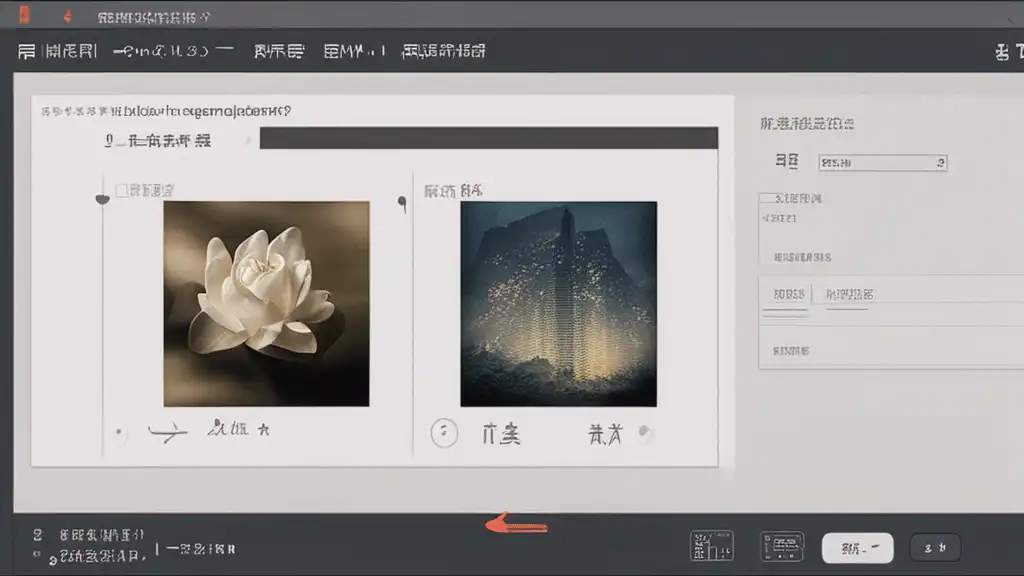Tick the checkbox above the flower image
The height and width of the screenshot is (576, 1024).
point(121,190)
